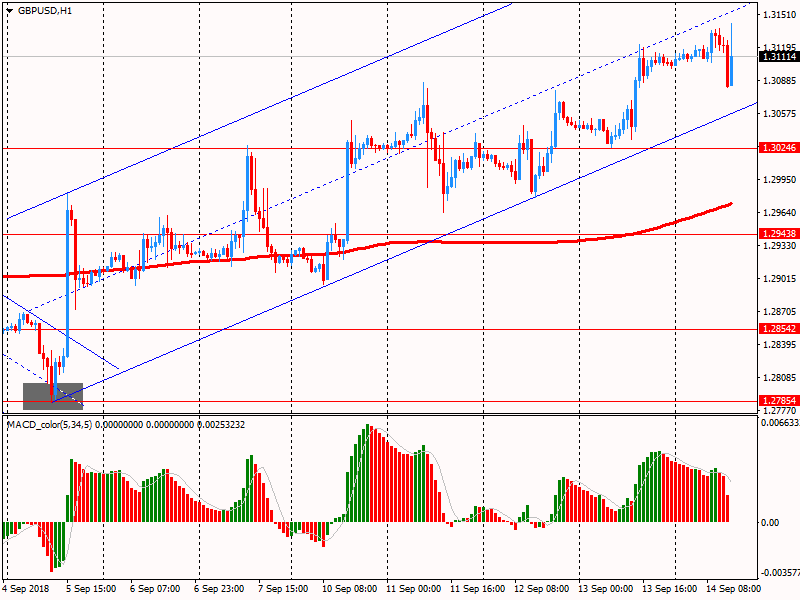800x600 pixels.
Task: Click the price scale value 1.31510
Action: 780,15
